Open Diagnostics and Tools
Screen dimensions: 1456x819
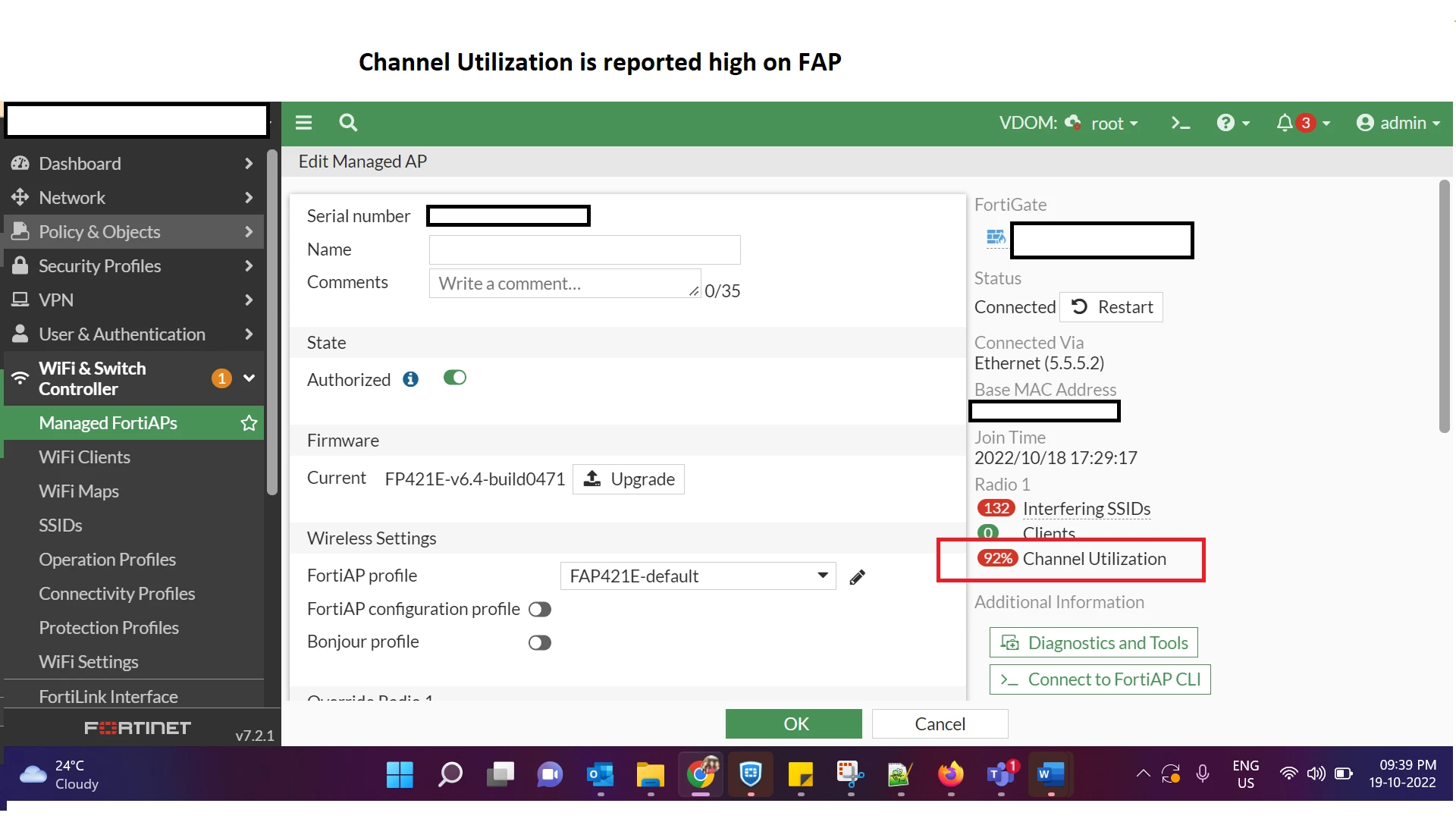[x=1094, y=643]
